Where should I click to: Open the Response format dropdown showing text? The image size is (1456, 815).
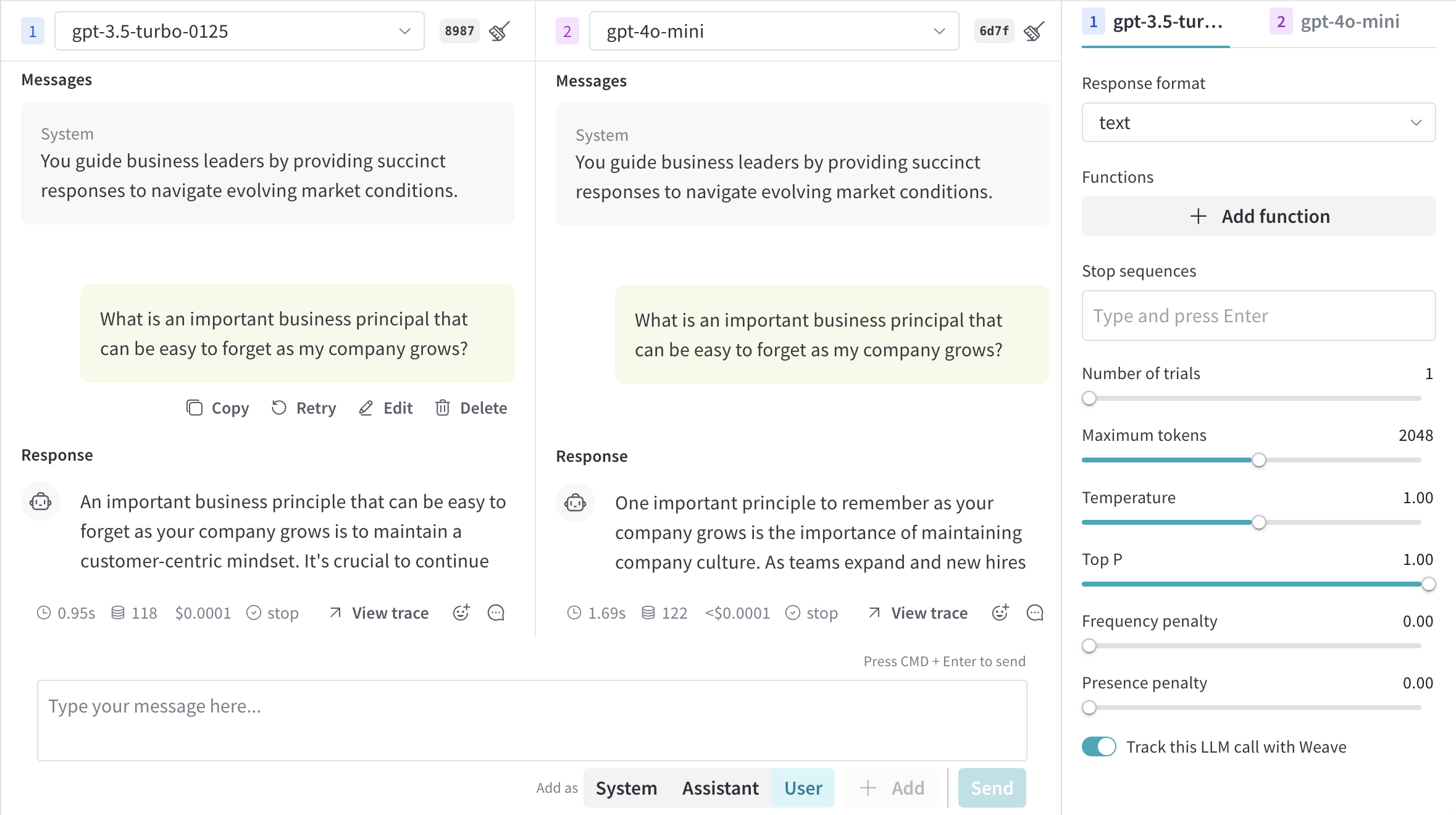[1258, 122]
